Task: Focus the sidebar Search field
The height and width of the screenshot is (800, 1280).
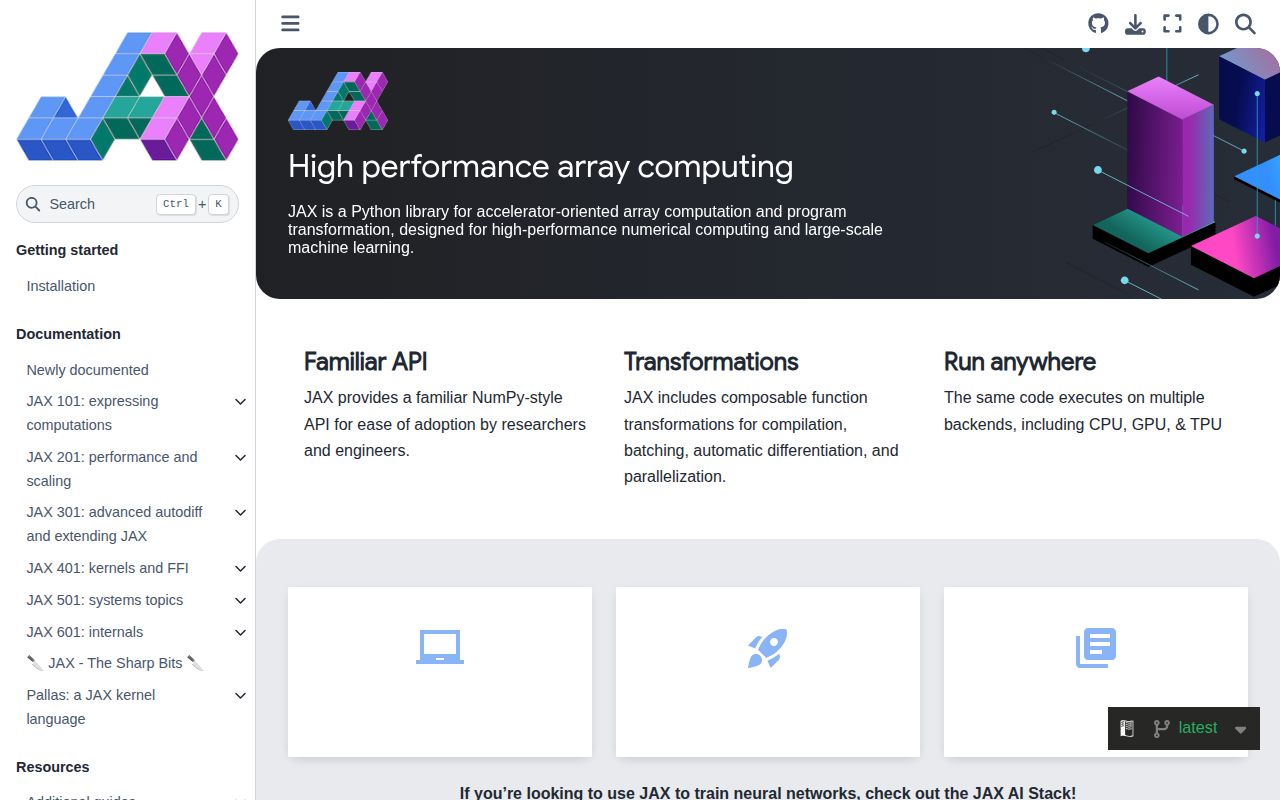Action: (127, 204)
